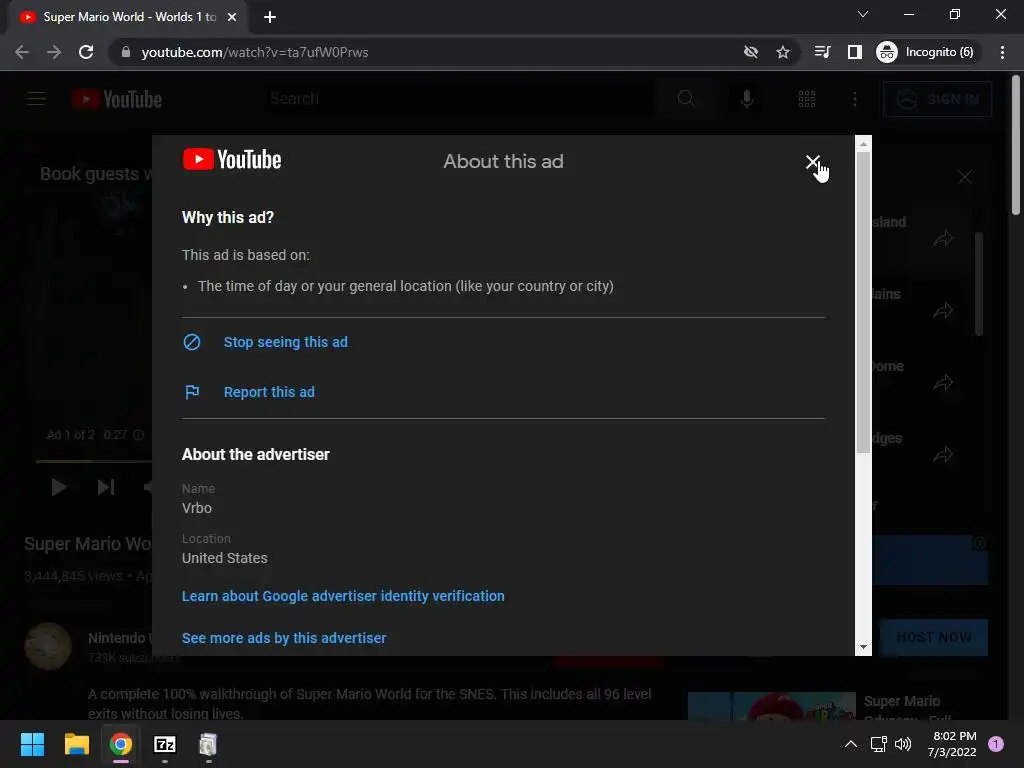Screen dimensions: 1024x768
Task: Bookmark this tab with star icon
Action: coord(783,52)
